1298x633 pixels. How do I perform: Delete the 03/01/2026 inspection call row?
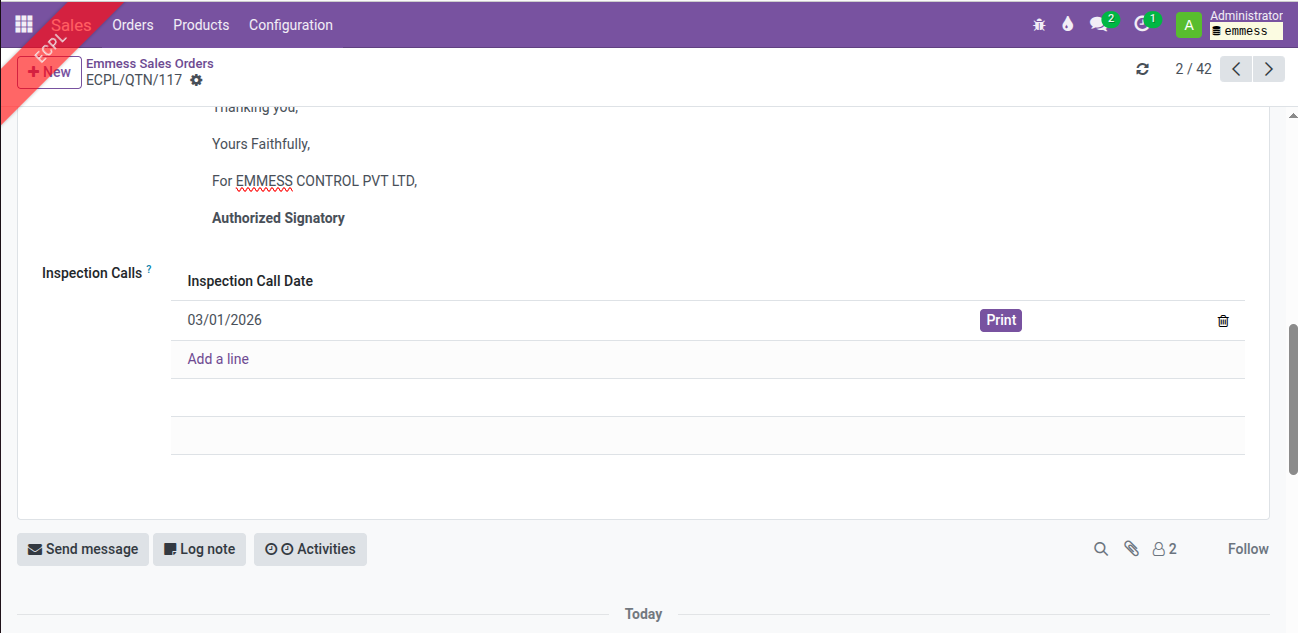pos(1222,321)
